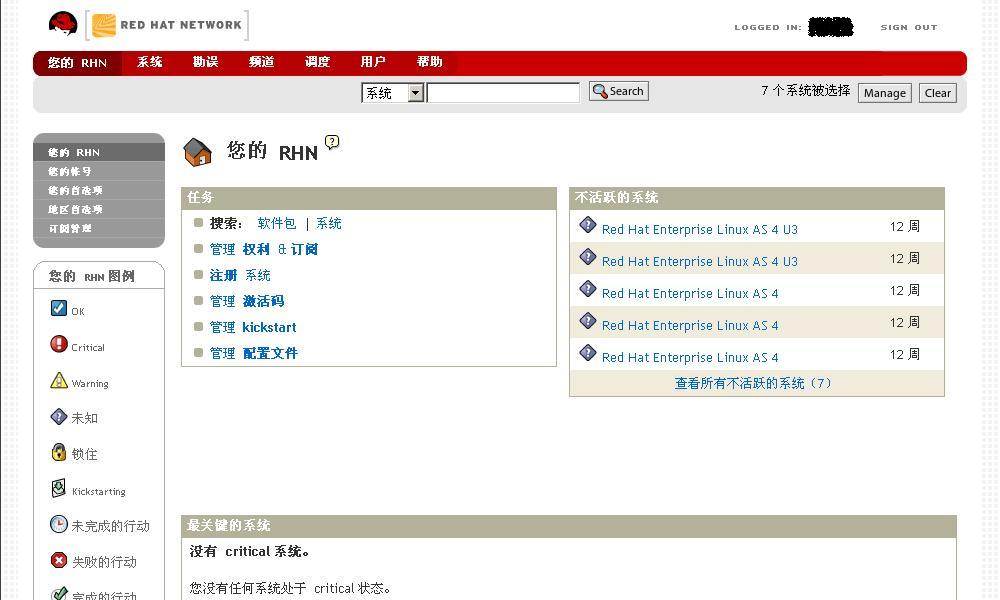Click 查看所有不活跃的系统 link
1000x600 pixels.
pos(753,383)
